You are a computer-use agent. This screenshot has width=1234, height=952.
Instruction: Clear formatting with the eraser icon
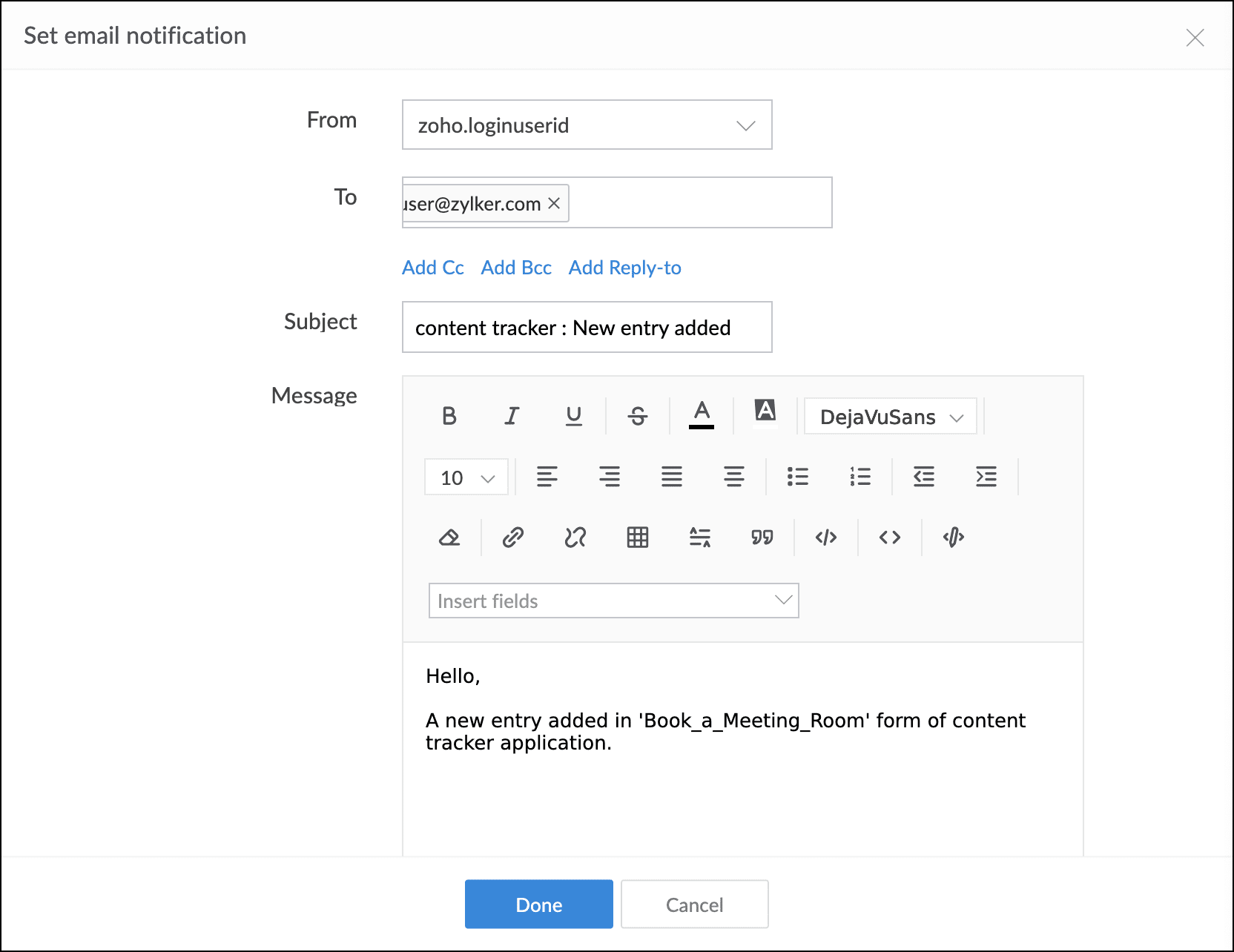tap(449, 538)
